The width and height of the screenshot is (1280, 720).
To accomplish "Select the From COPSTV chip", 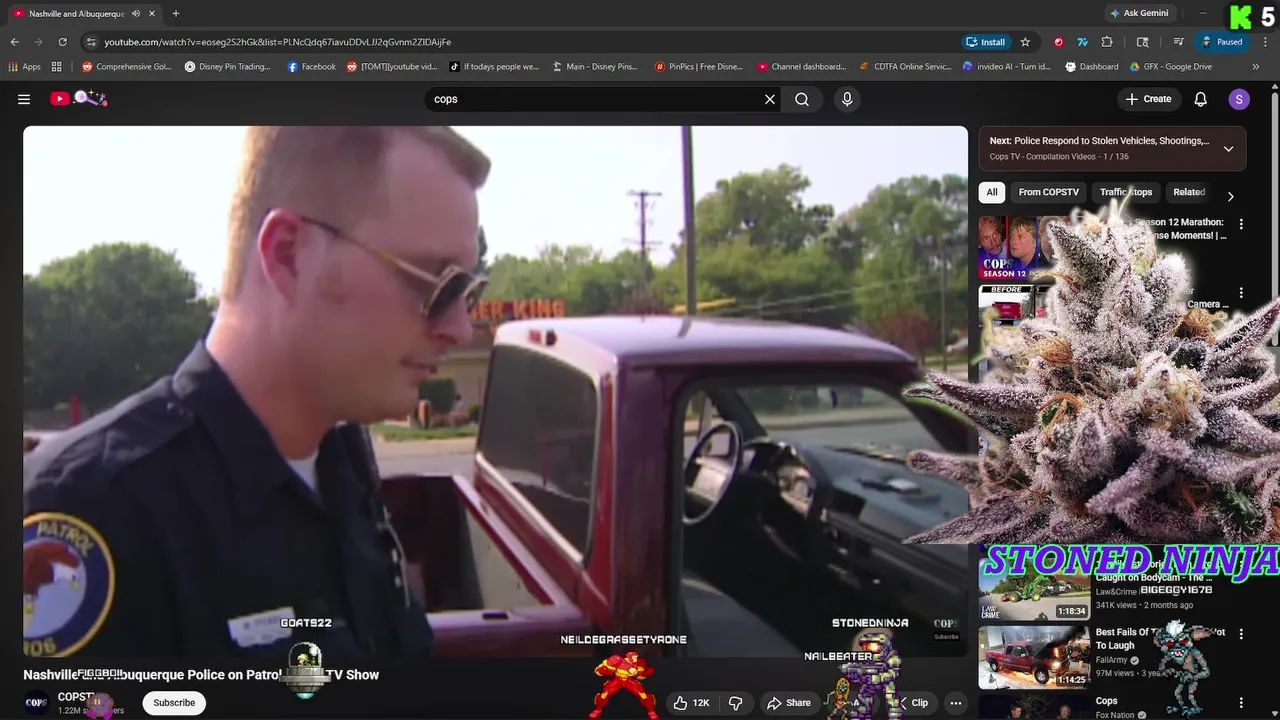I will tap(1048, 192).
